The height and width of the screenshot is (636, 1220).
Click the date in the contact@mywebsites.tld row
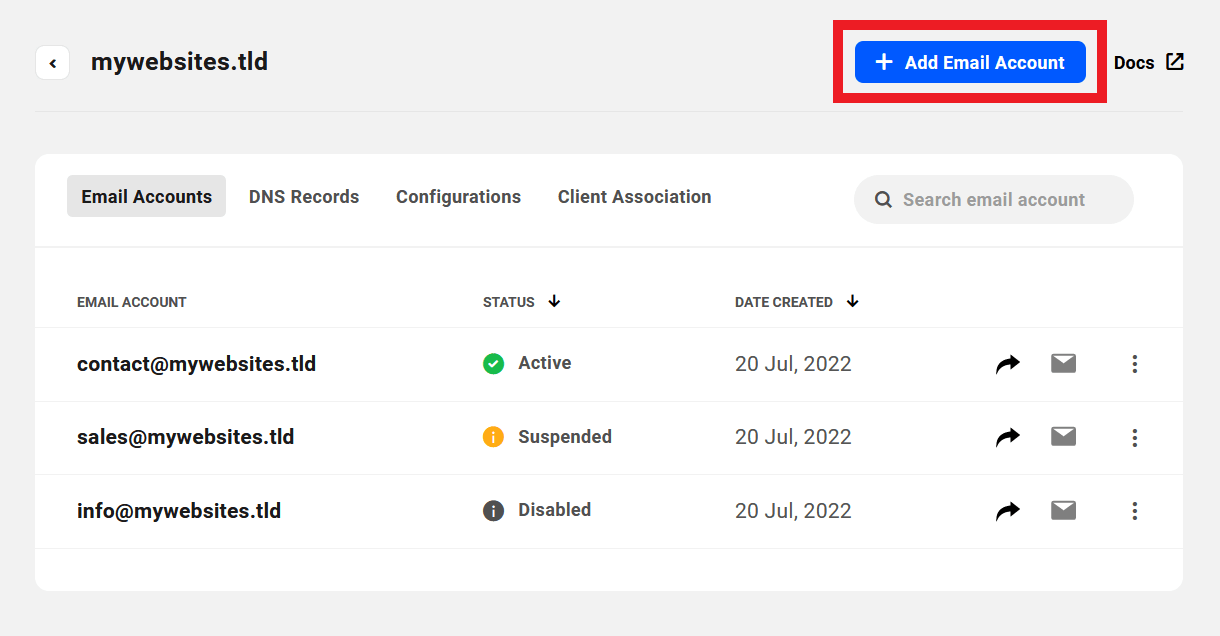point(793,364)
